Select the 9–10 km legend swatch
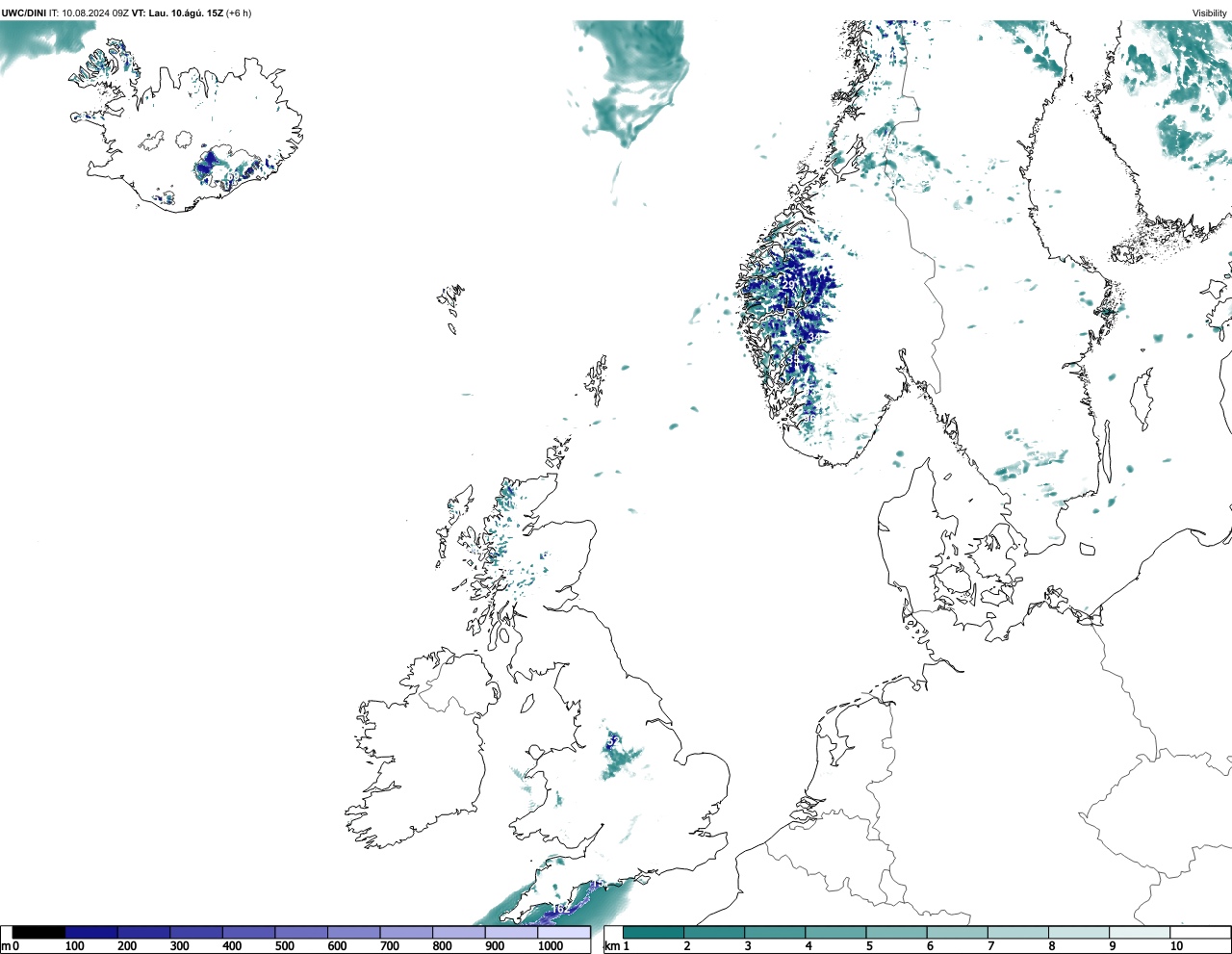The width and height of the screenshot is (1232, 954). (1139, 932)
